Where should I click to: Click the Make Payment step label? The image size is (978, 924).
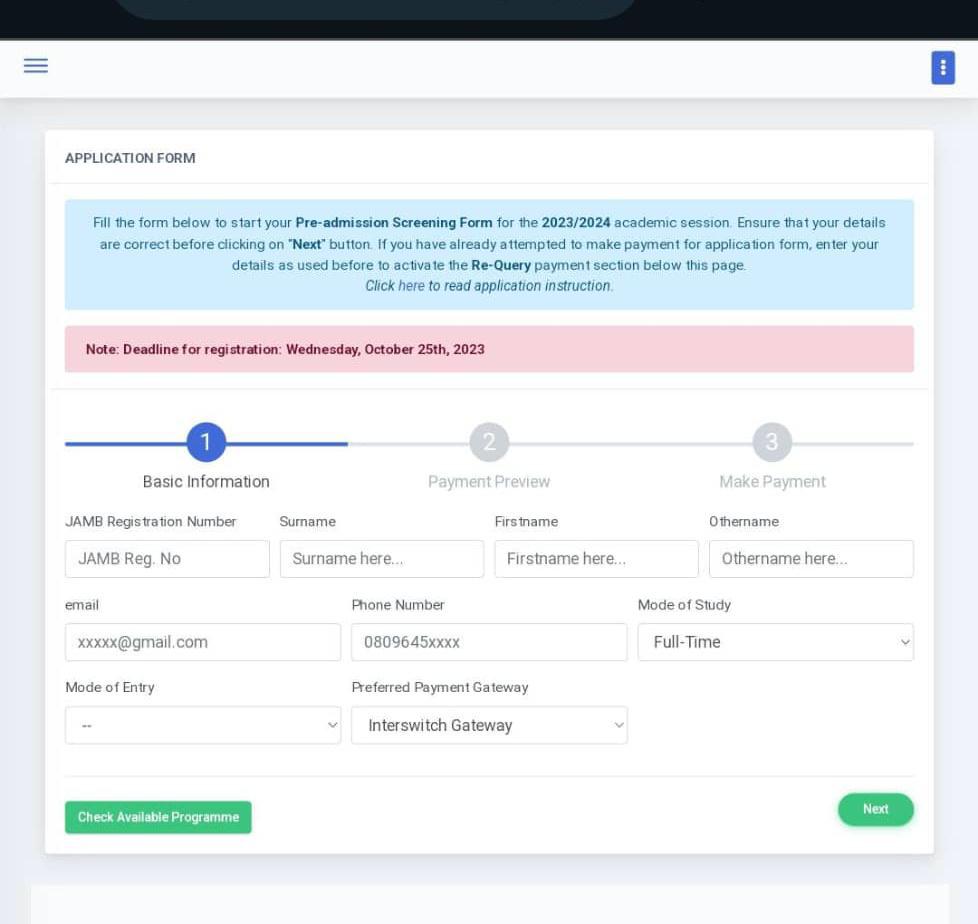[x=772, y=482]
